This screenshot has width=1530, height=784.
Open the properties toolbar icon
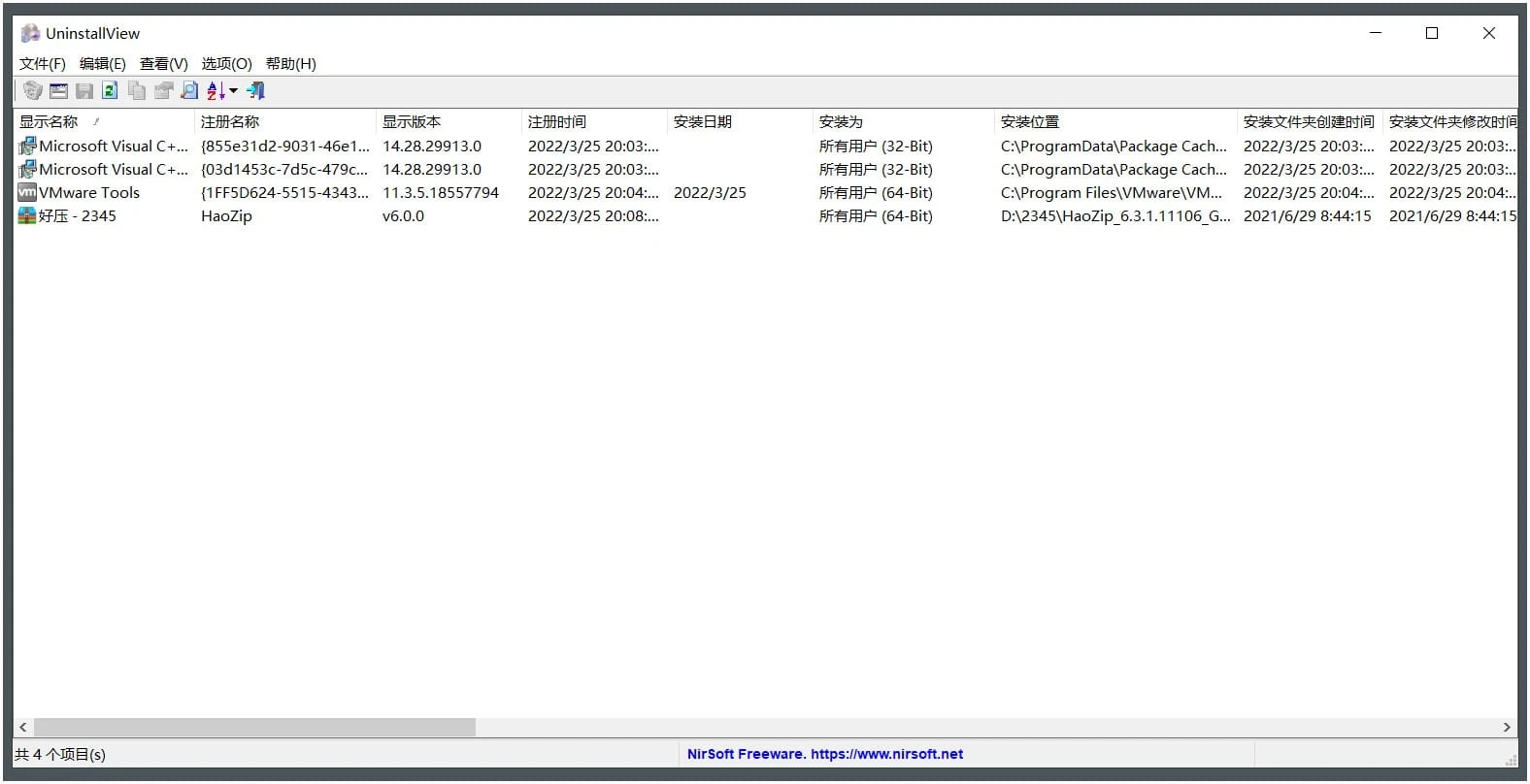click(163, 91)
